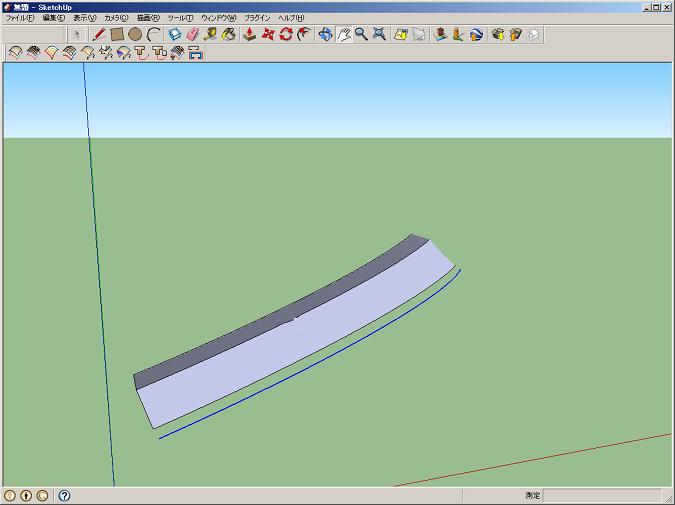This screenshot has height=505, width=675.
Task: Select the Pencil line tool
Action: coord(99,34)
